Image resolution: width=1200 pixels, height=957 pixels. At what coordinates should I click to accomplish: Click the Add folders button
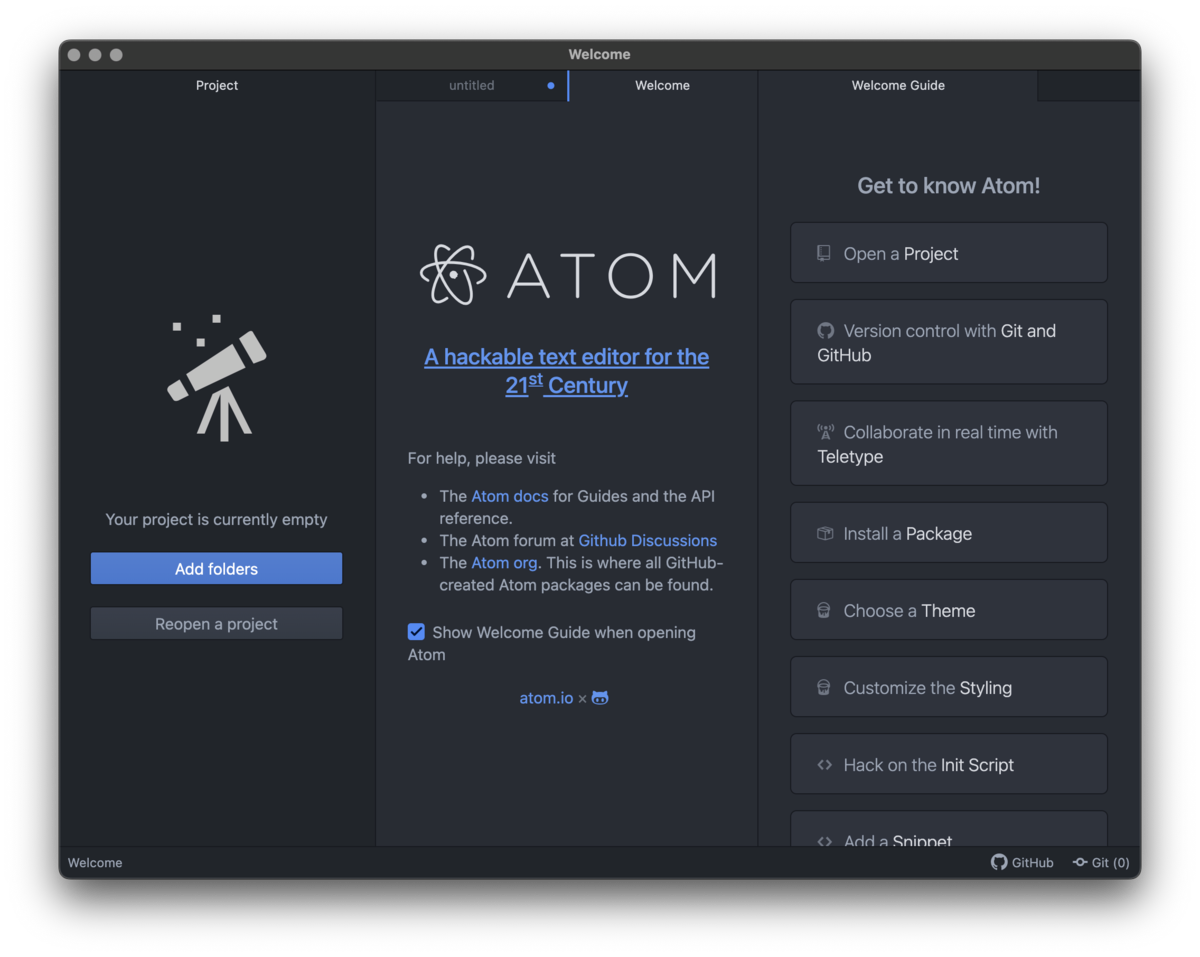pos(216,568)
